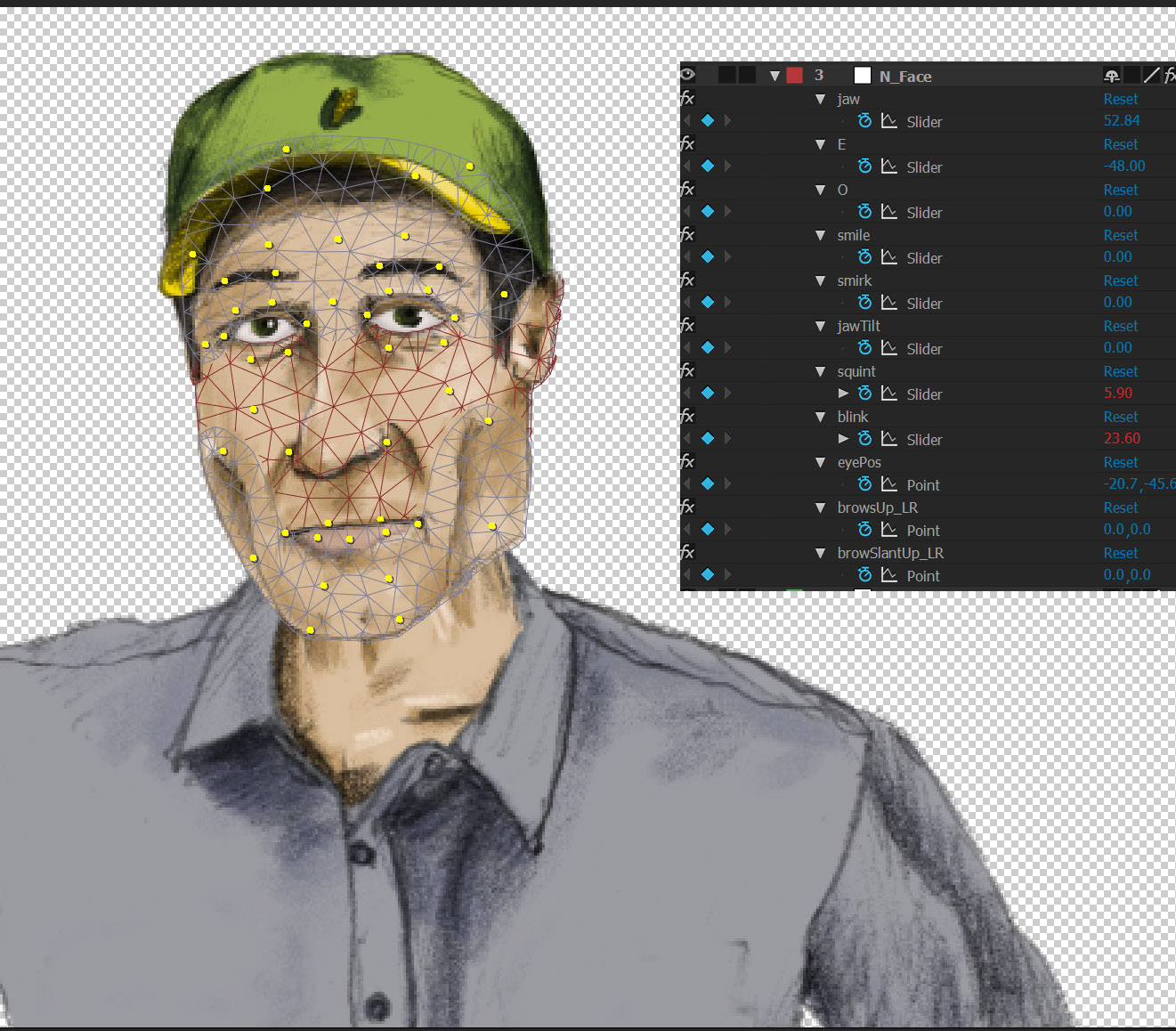
Task: Expand the squint Slider property arrow
Action: [x=843, y=393]
